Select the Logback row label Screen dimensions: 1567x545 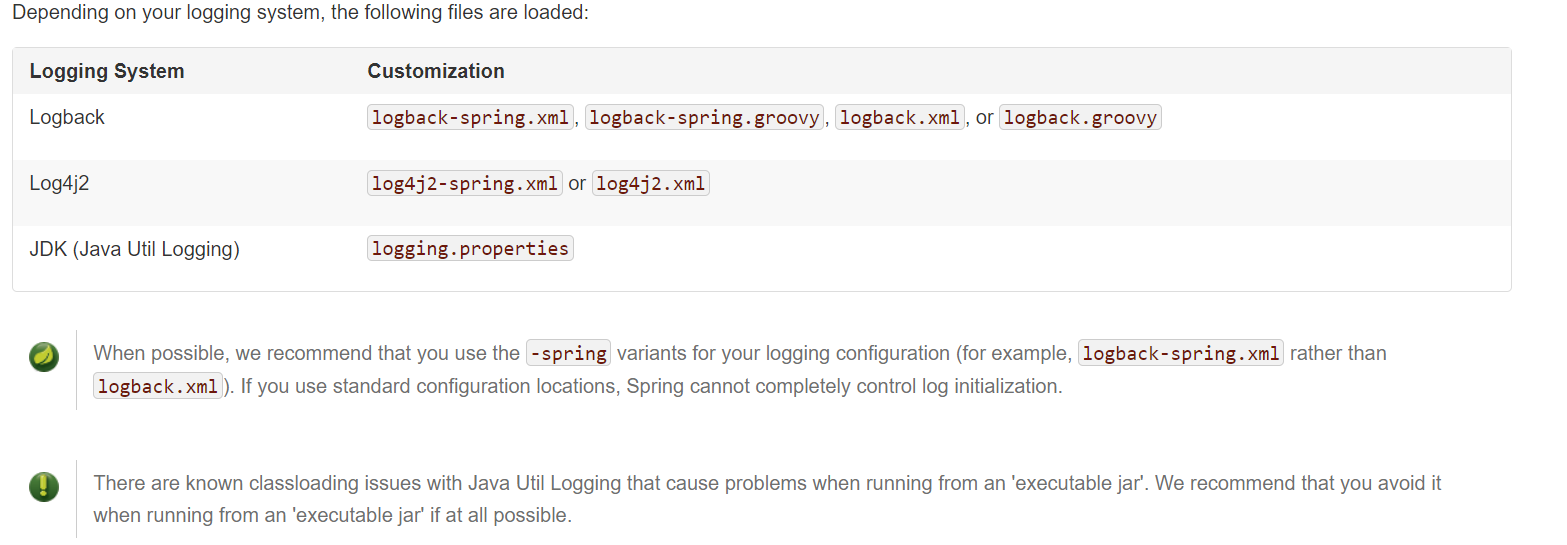point(67,117)
